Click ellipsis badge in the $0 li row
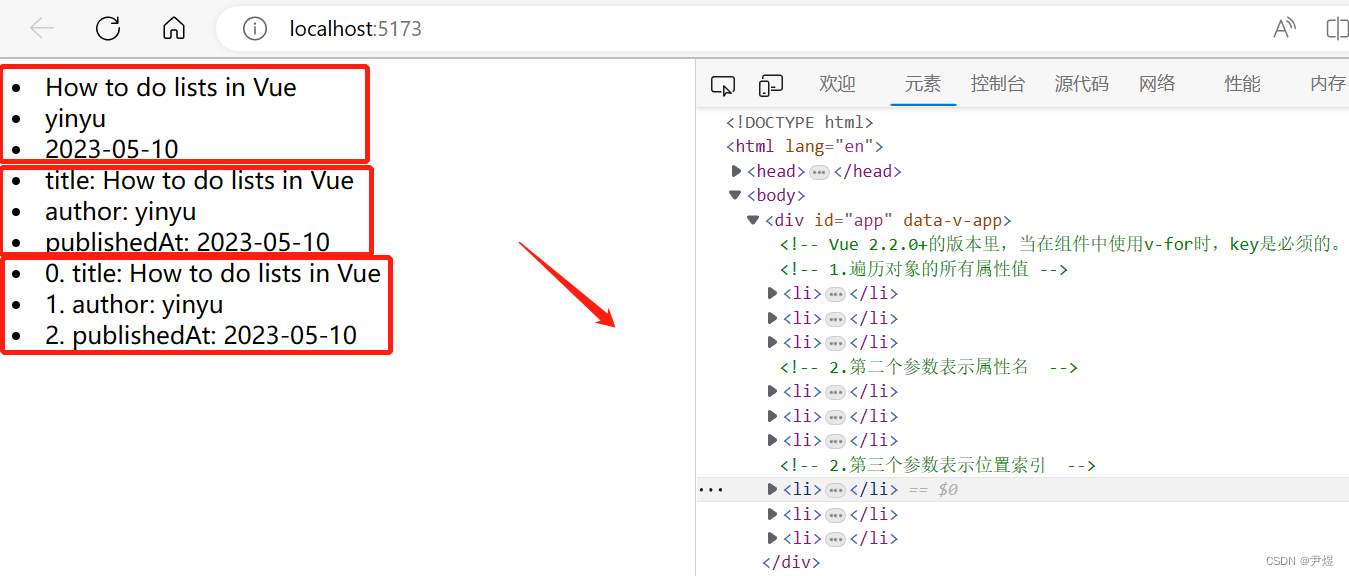 836,490
